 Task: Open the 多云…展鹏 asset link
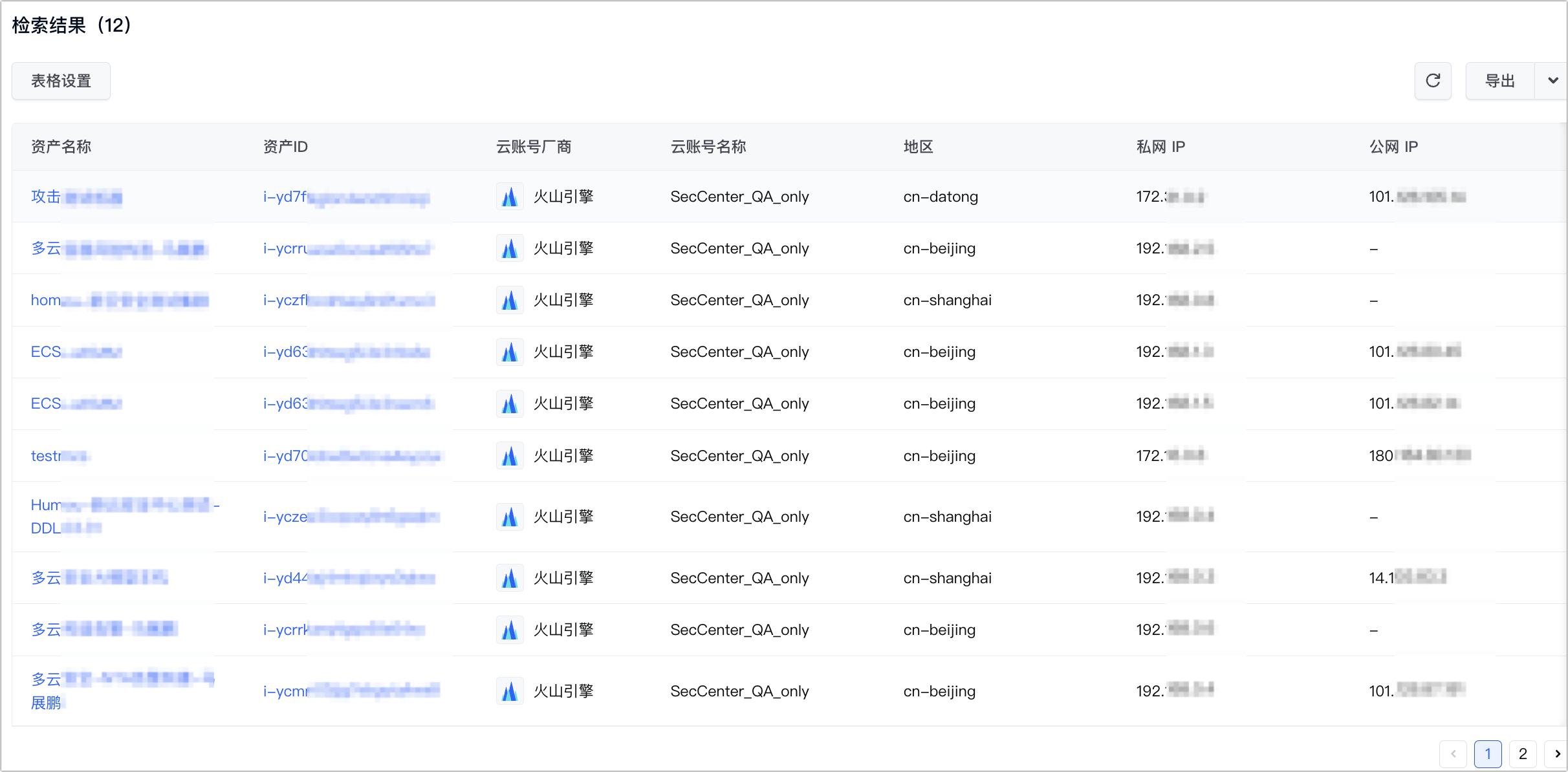point(122,691)
